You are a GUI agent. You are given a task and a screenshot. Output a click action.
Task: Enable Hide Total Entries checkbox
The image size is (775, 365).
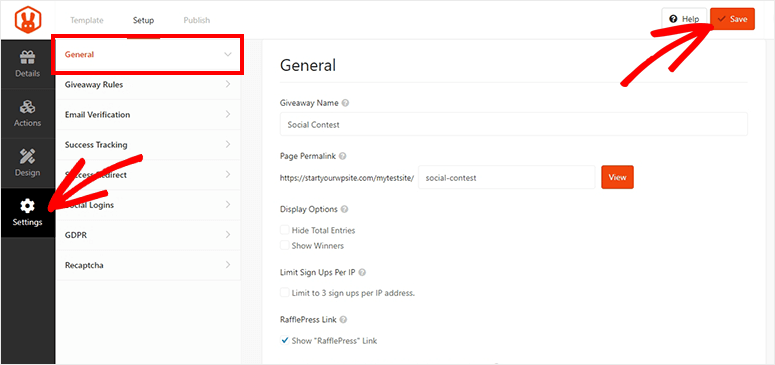[285, 230]
